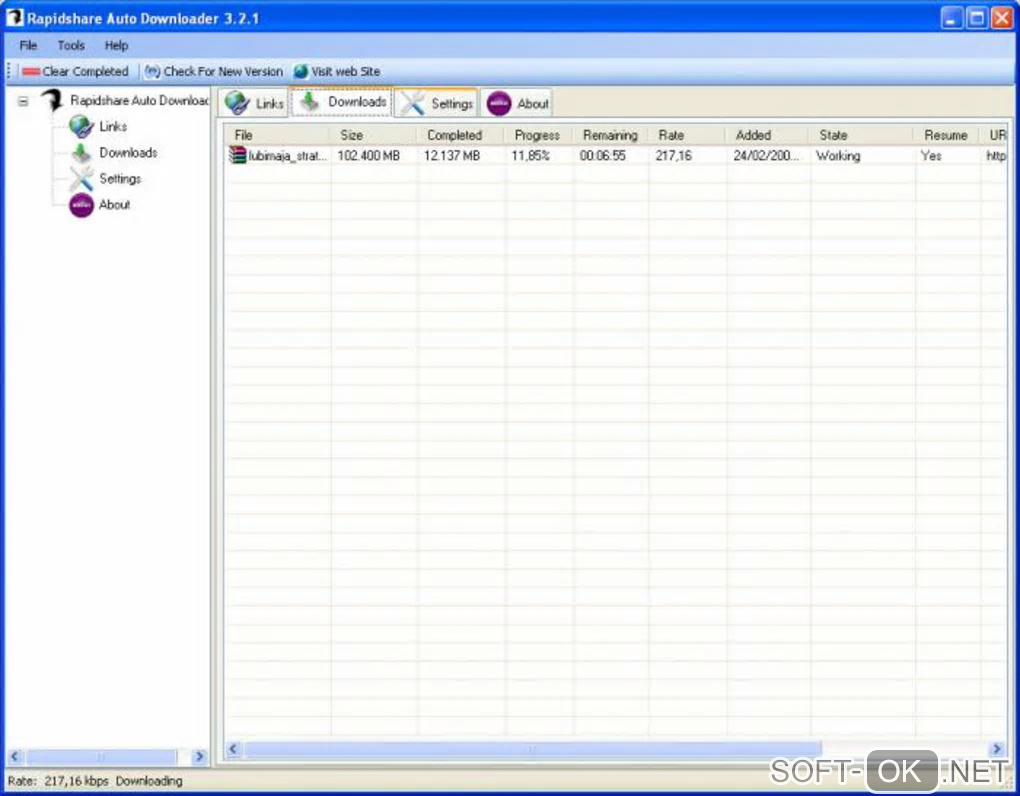
Task: Click sidebar tree scroll left arrow
Action: tap(16, 757)
